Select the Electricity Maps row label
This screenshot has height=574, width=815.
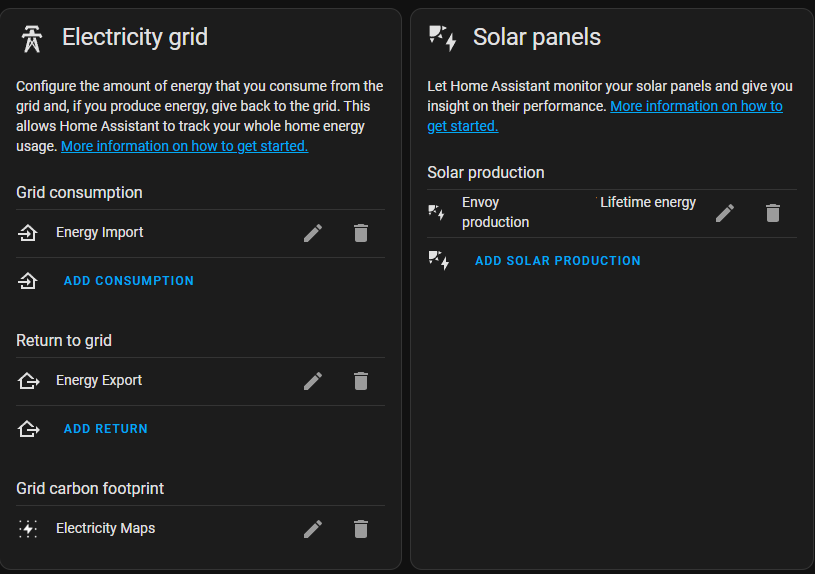click(106, 529)
